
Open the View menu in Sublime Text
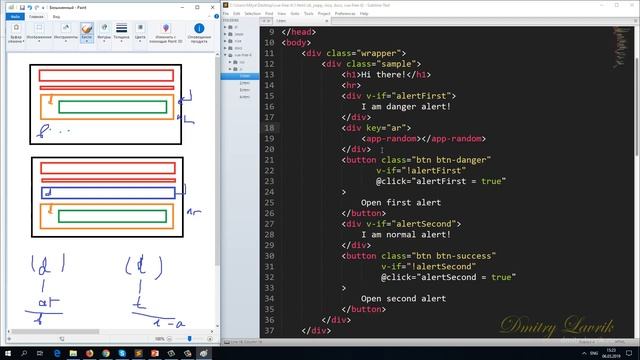tap(282, 13)
